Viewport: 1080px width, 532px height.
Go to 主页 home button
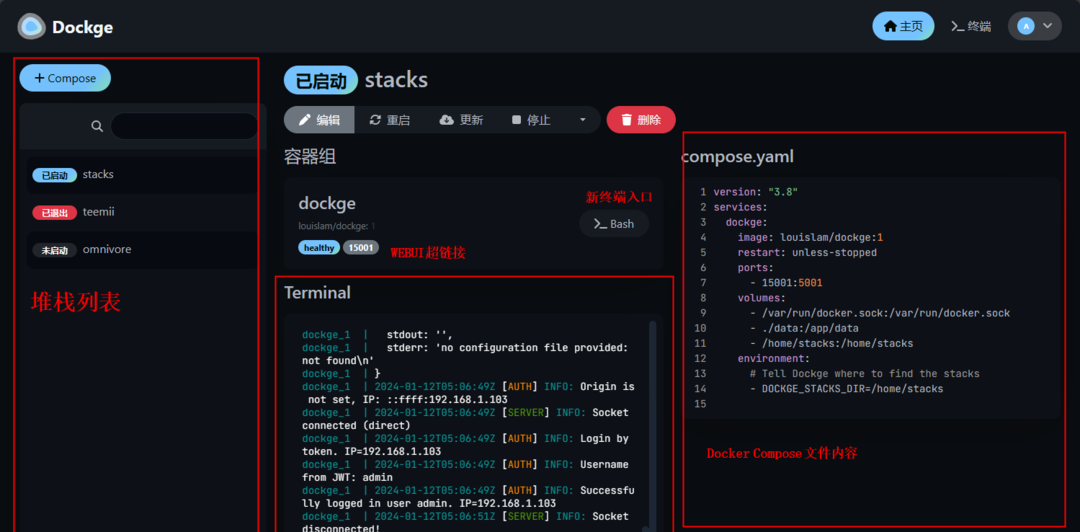coord(903,26)
